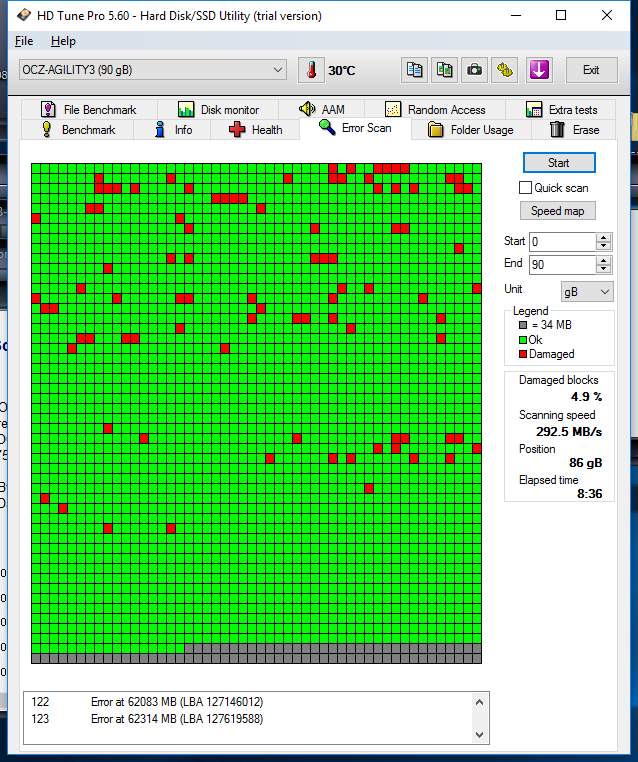Click the red Damaged legend swatch

coord(523,354)
